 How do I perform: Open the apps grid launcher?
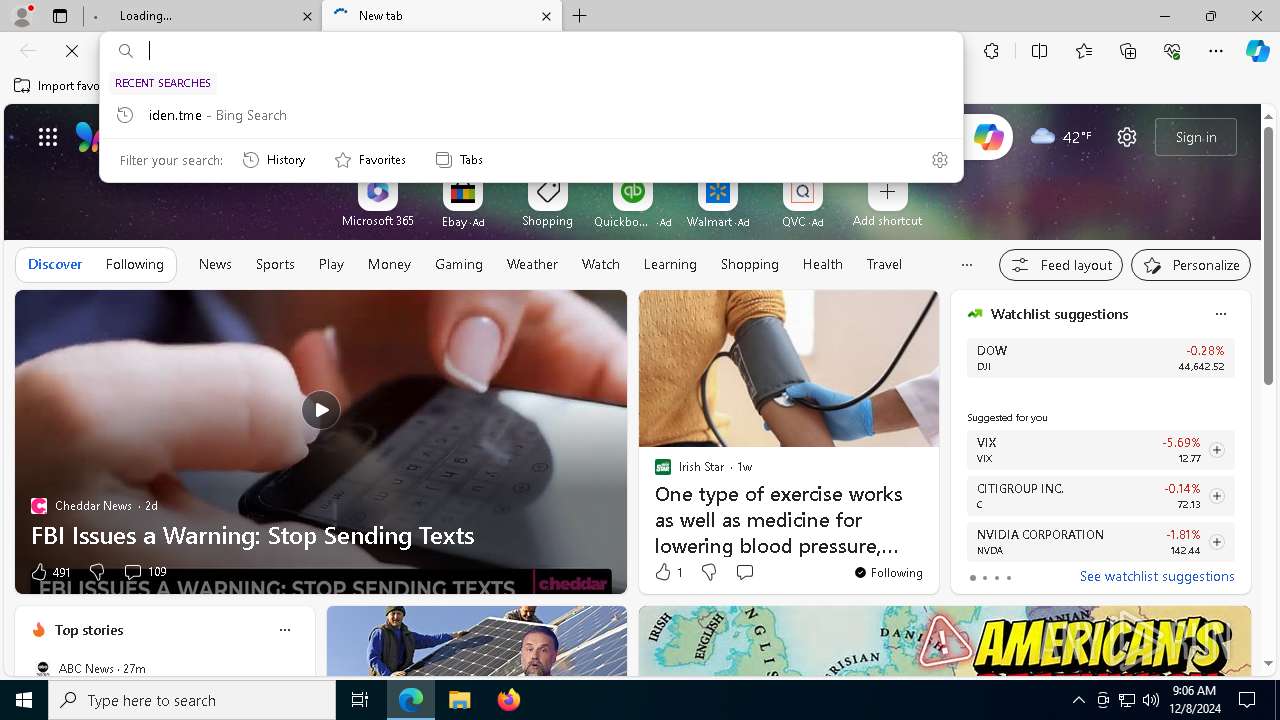48,137
